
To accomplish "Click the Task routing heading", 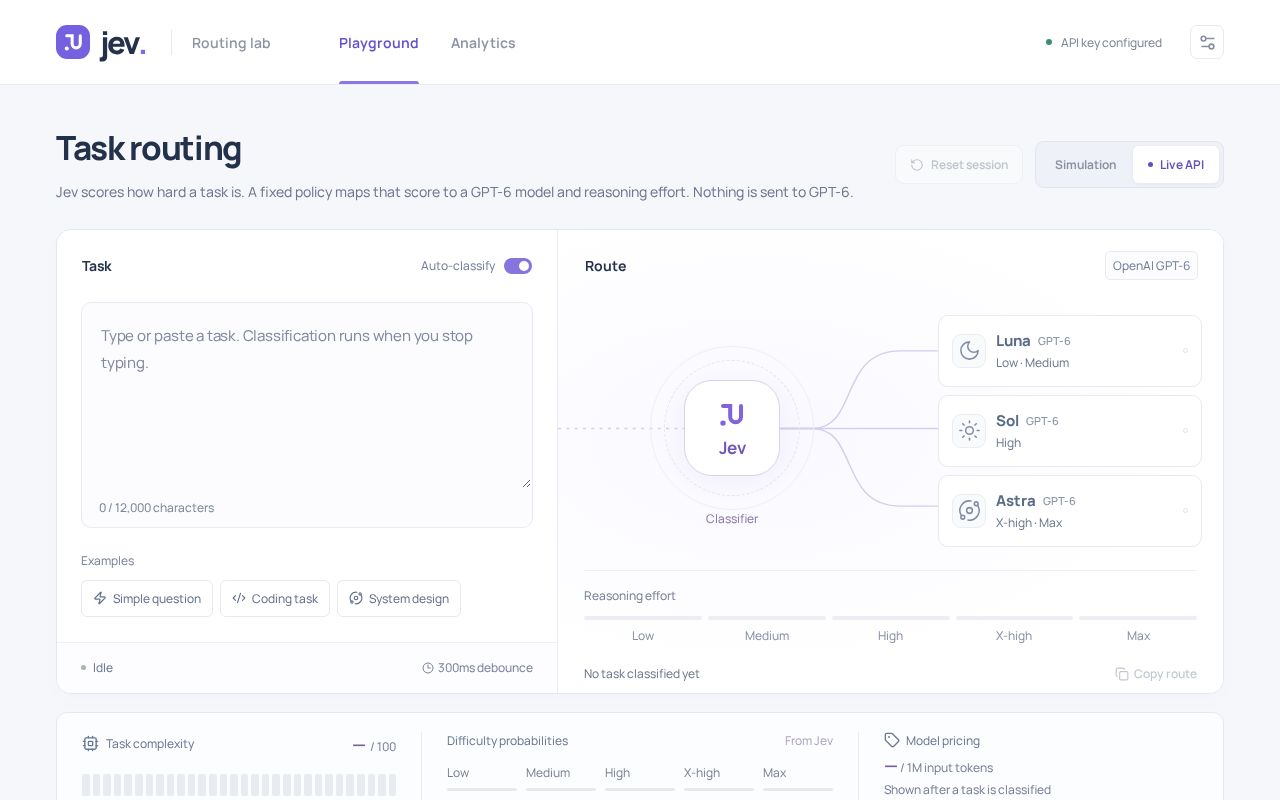I will pyautogui.click(x=149, y=148).
